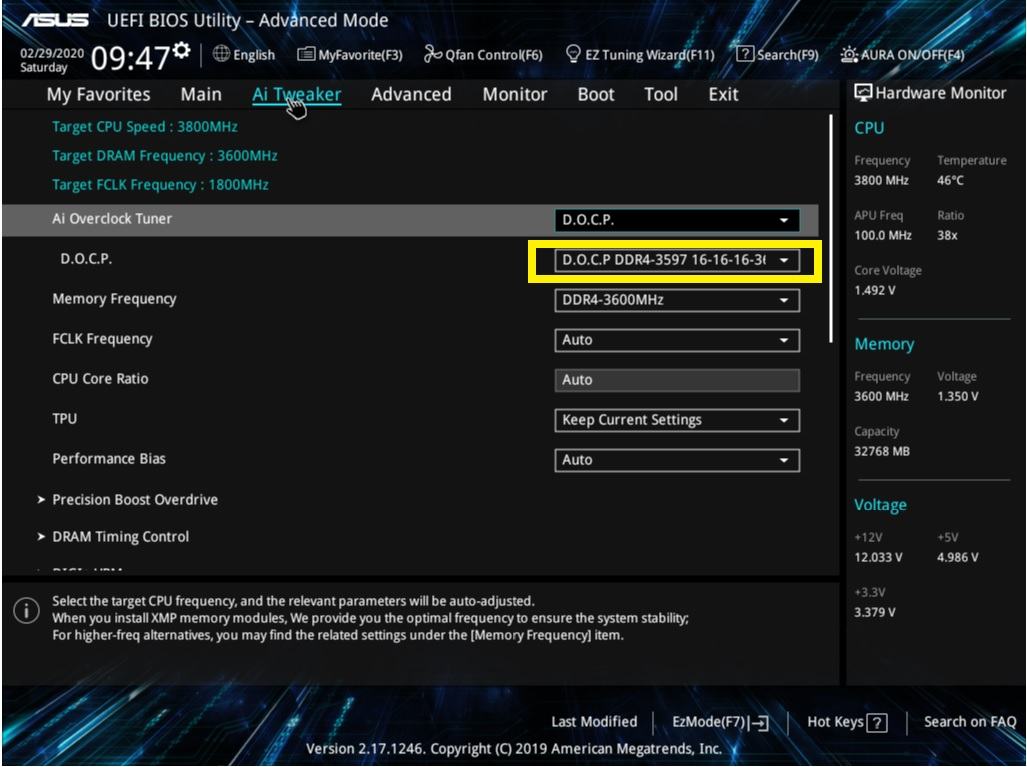Switch to the Advanced tab

411,94
